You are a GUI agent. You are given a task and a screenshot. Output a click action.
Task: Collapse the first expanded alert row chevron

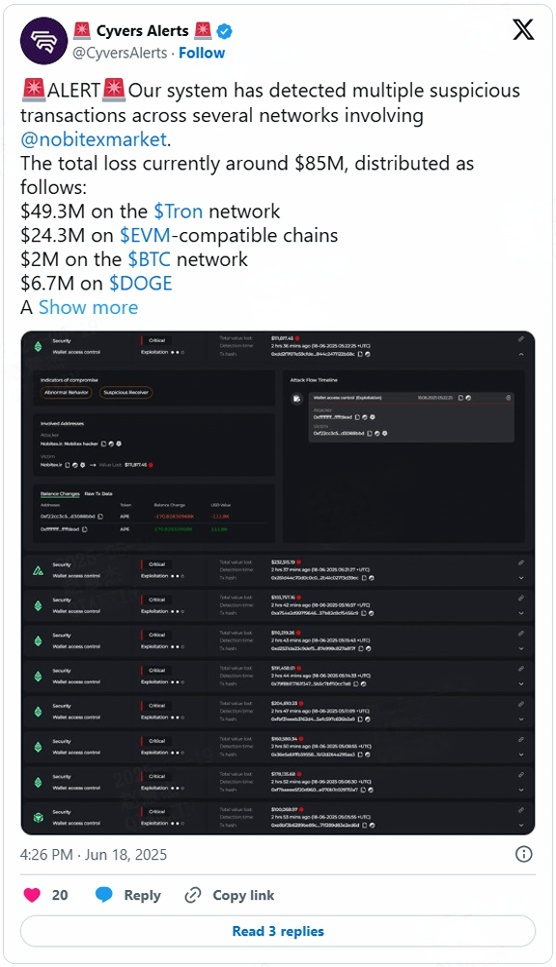pyautogui.click(x=521, y=355)
